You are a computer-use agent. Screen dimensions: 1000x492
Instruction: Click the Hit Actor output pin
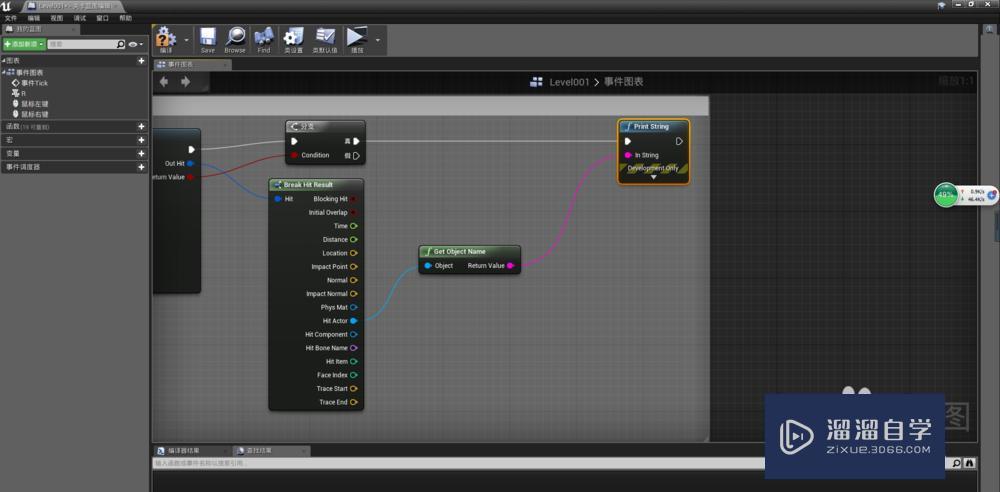(x=353, y=321)
